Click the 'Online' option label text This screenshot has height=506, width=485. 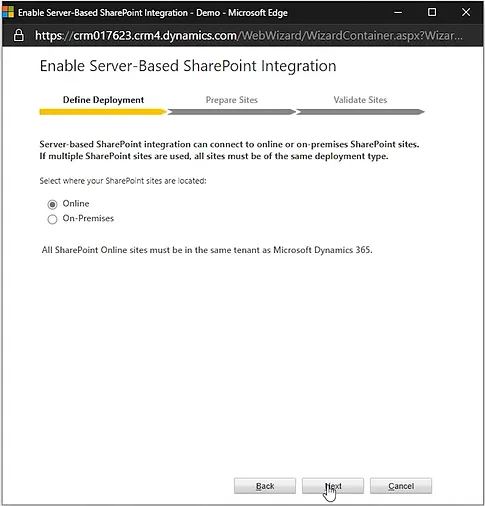pyautogui.click(x=76, y=203)
